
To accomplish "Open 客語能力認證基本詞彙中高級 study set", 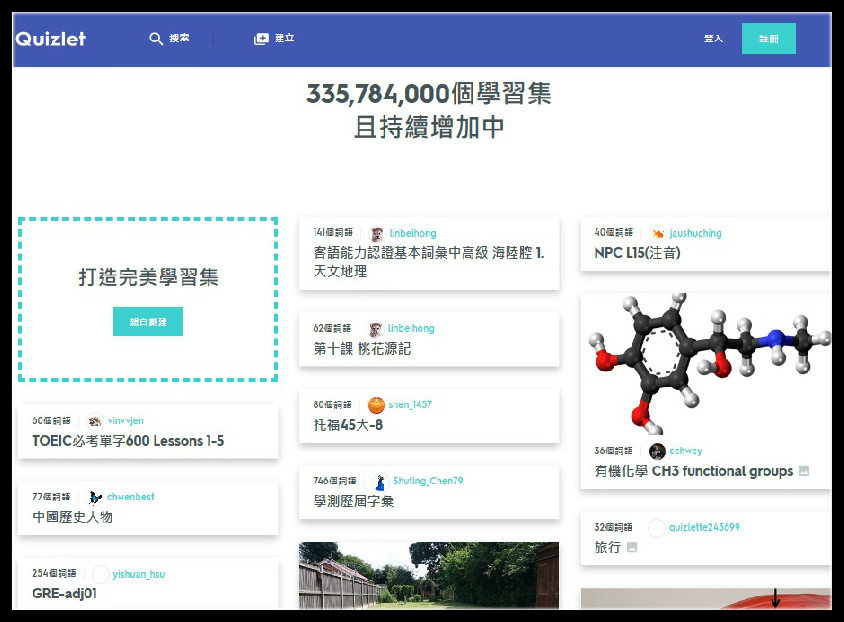I will (429, 261).
